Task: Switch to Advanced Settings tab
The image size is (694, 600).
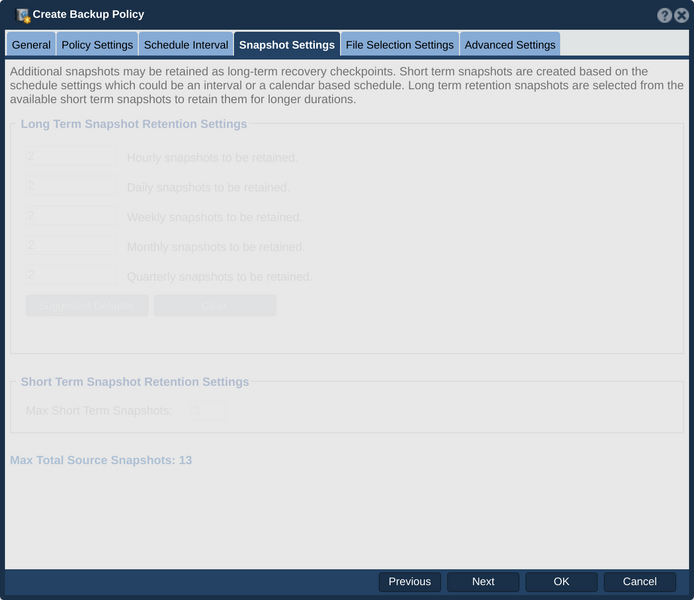Action: (510, 45)
